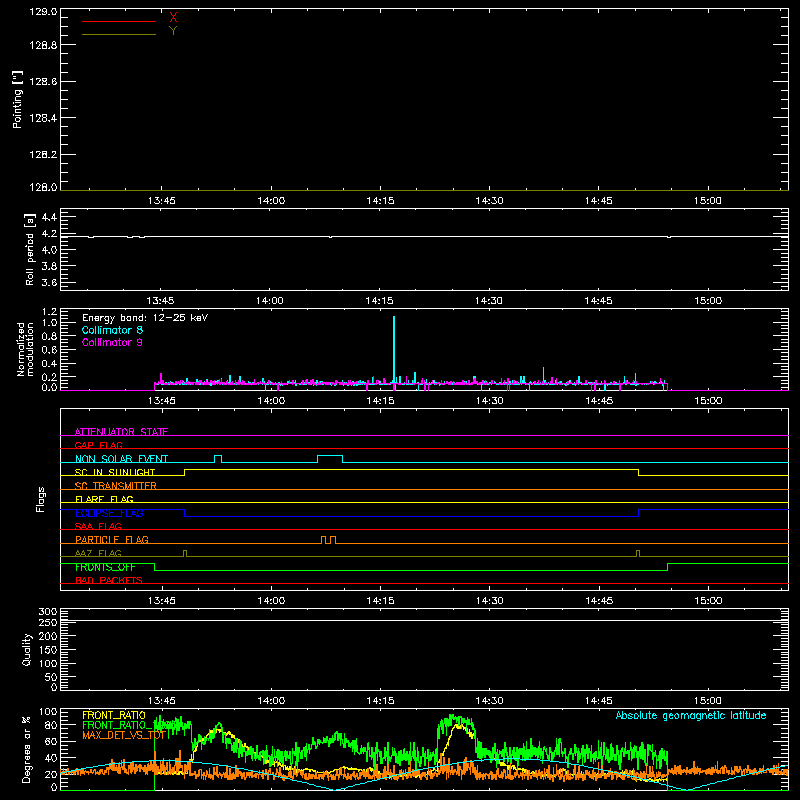This screenshot has height=800, width=800.
Task: Click the FRONTS_OFF flag label
Action: tap(105, 567)
